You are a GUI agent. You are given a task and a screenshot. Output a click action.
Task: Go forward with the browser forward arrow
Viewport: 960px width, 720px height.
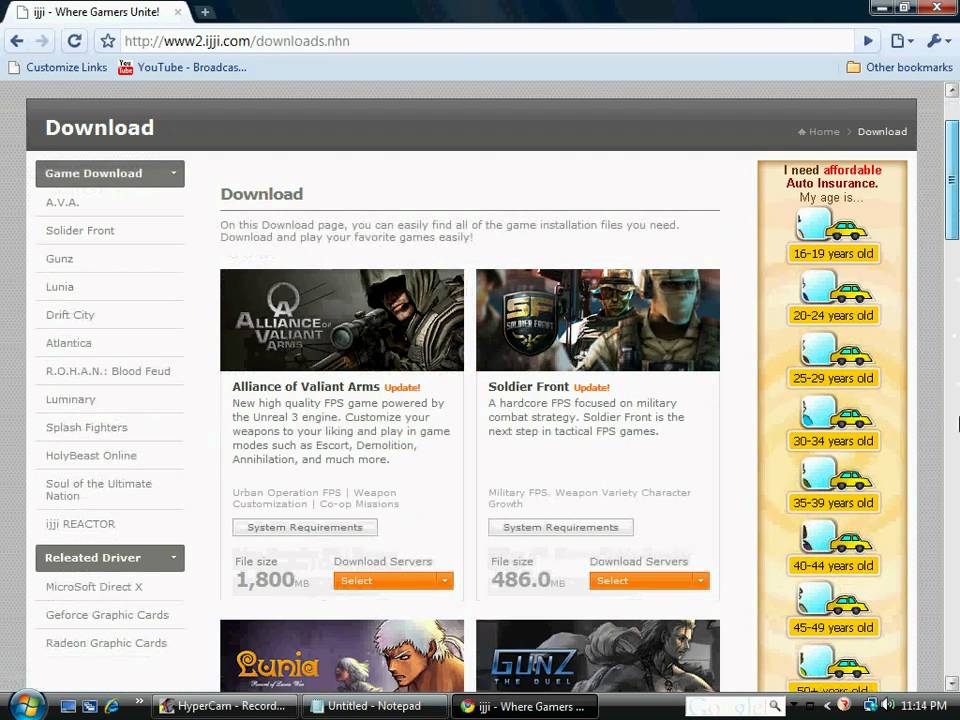(x=42, y=41)
